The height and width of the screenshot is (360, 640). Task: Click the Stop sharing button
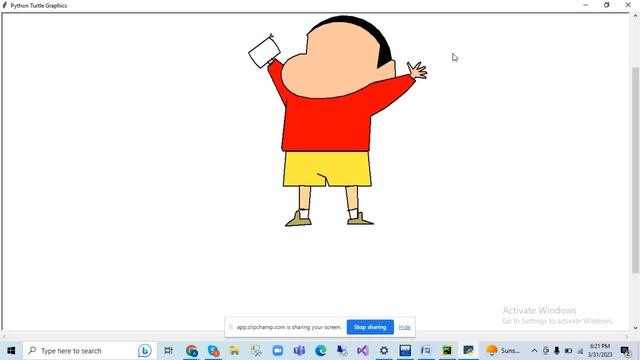(x=370, y=327)
